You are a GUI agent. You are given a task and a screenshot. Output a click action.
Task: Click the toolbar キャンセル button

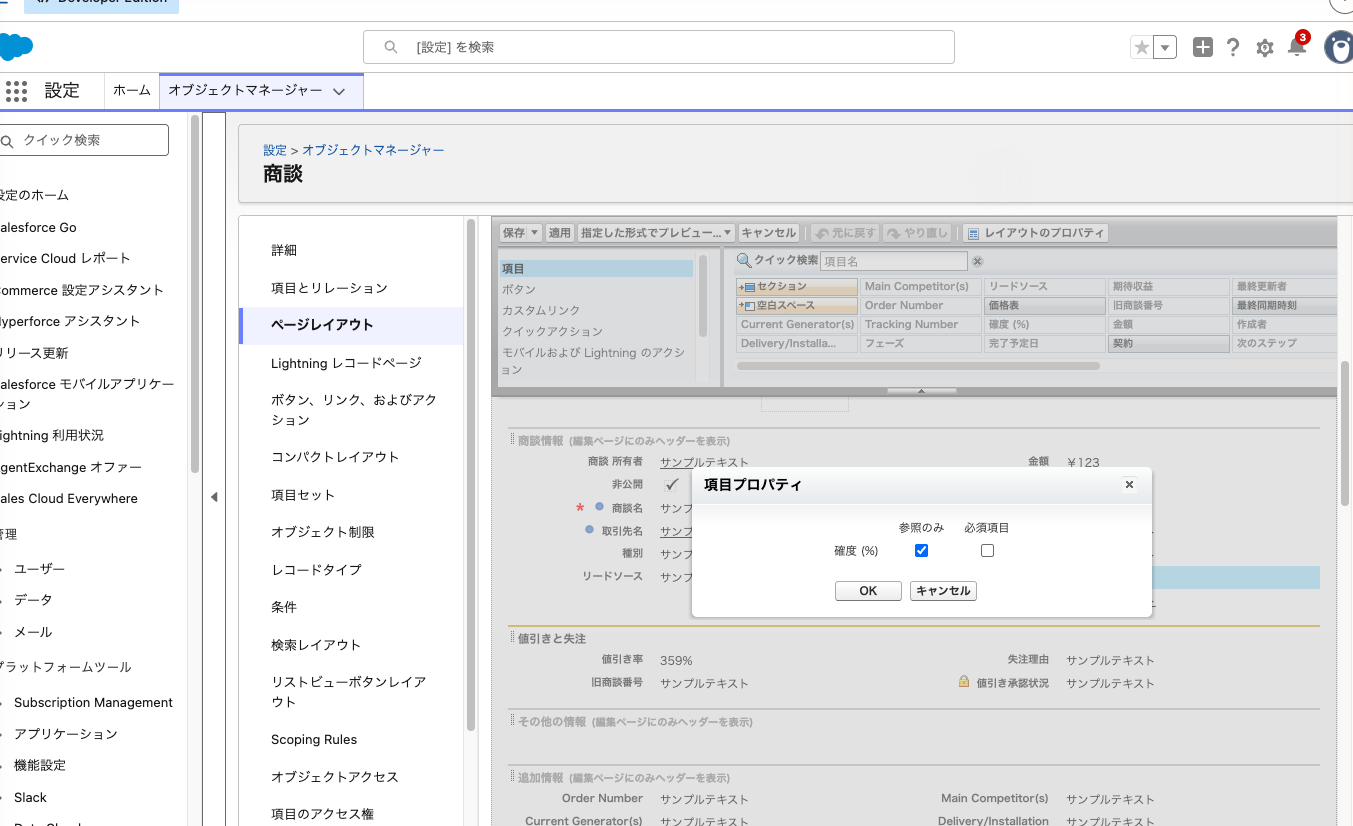click(x=769, y=233)
